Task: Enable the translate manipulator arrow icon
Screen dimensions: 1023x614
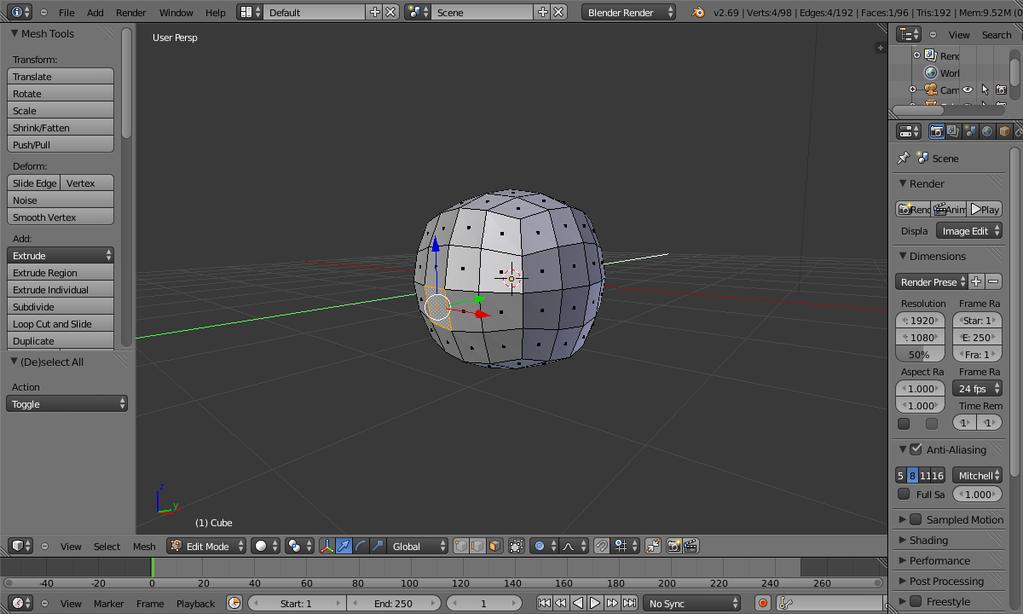Action: point(343,546)
